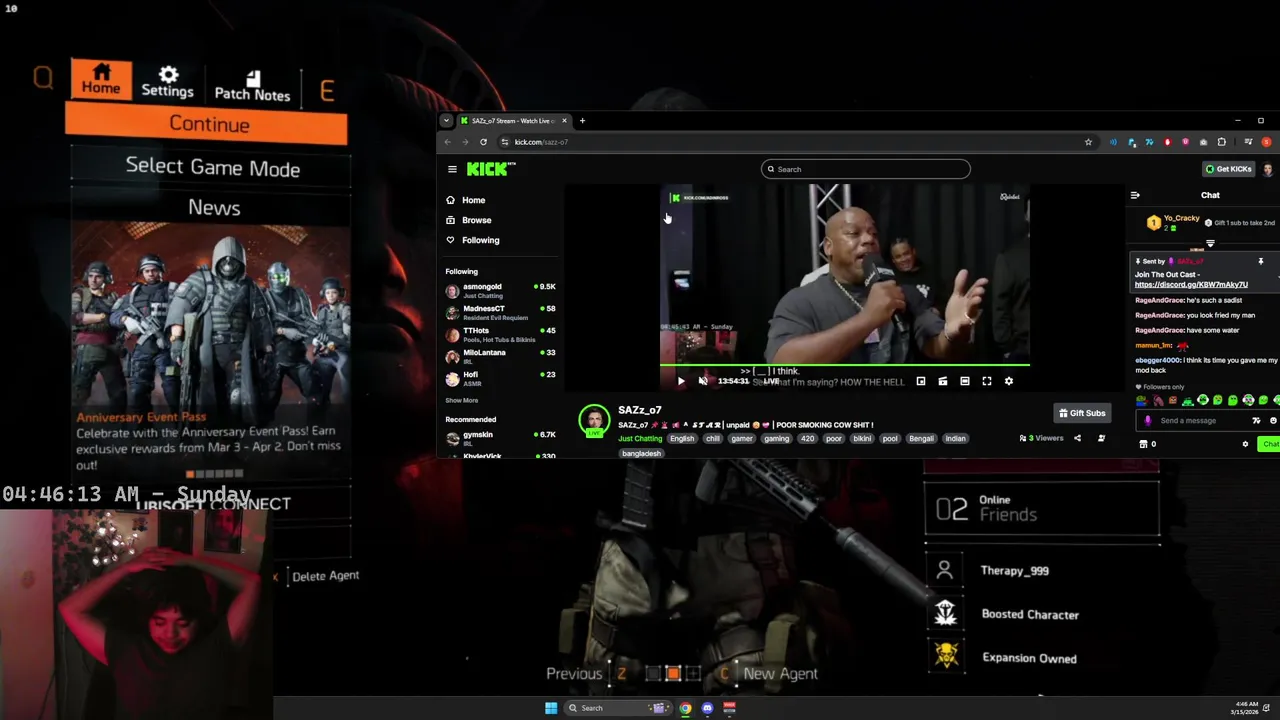Click the Kick search field

point(865,169)
